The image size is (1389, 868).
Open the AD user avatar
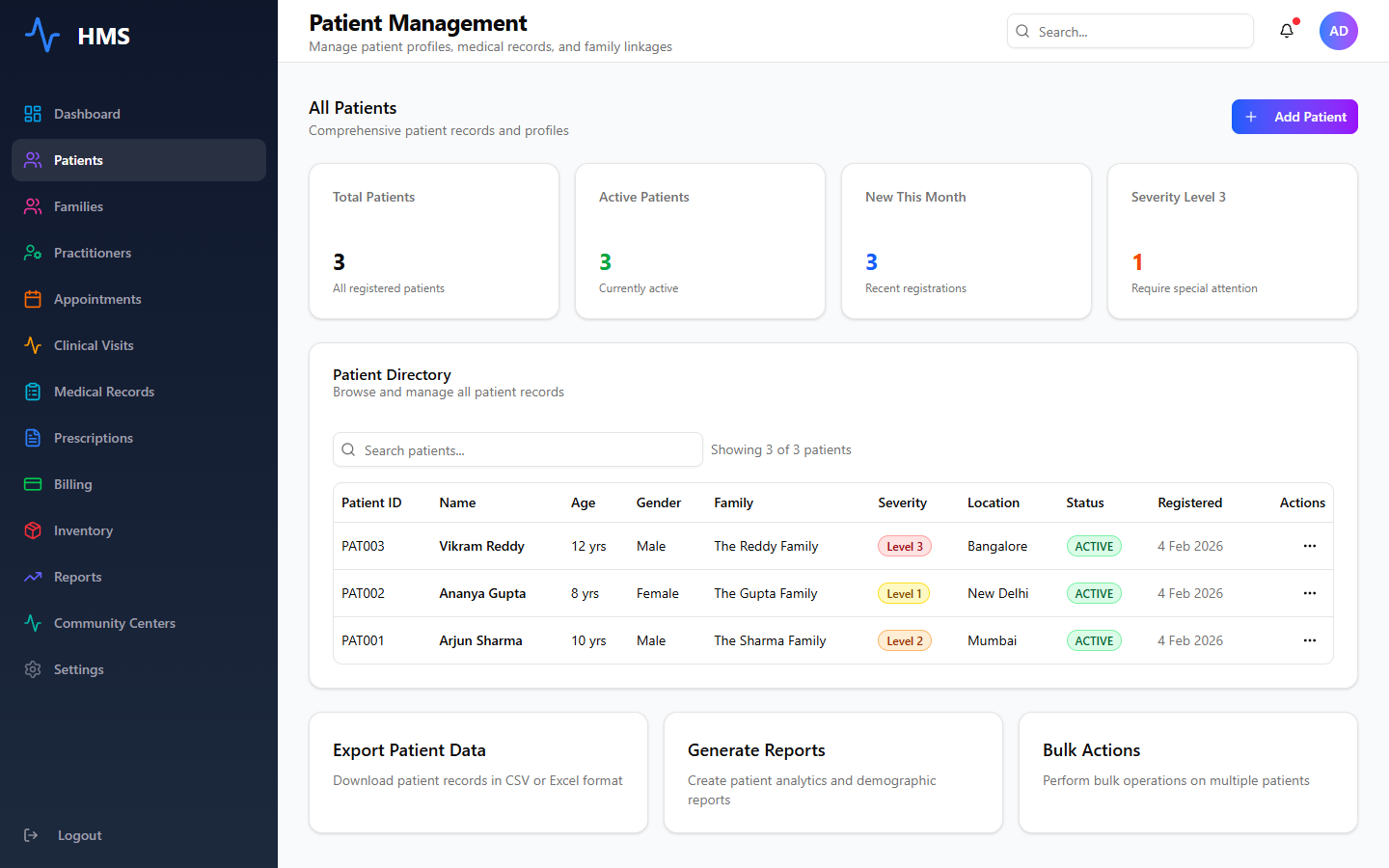[x=1339, y=31]
